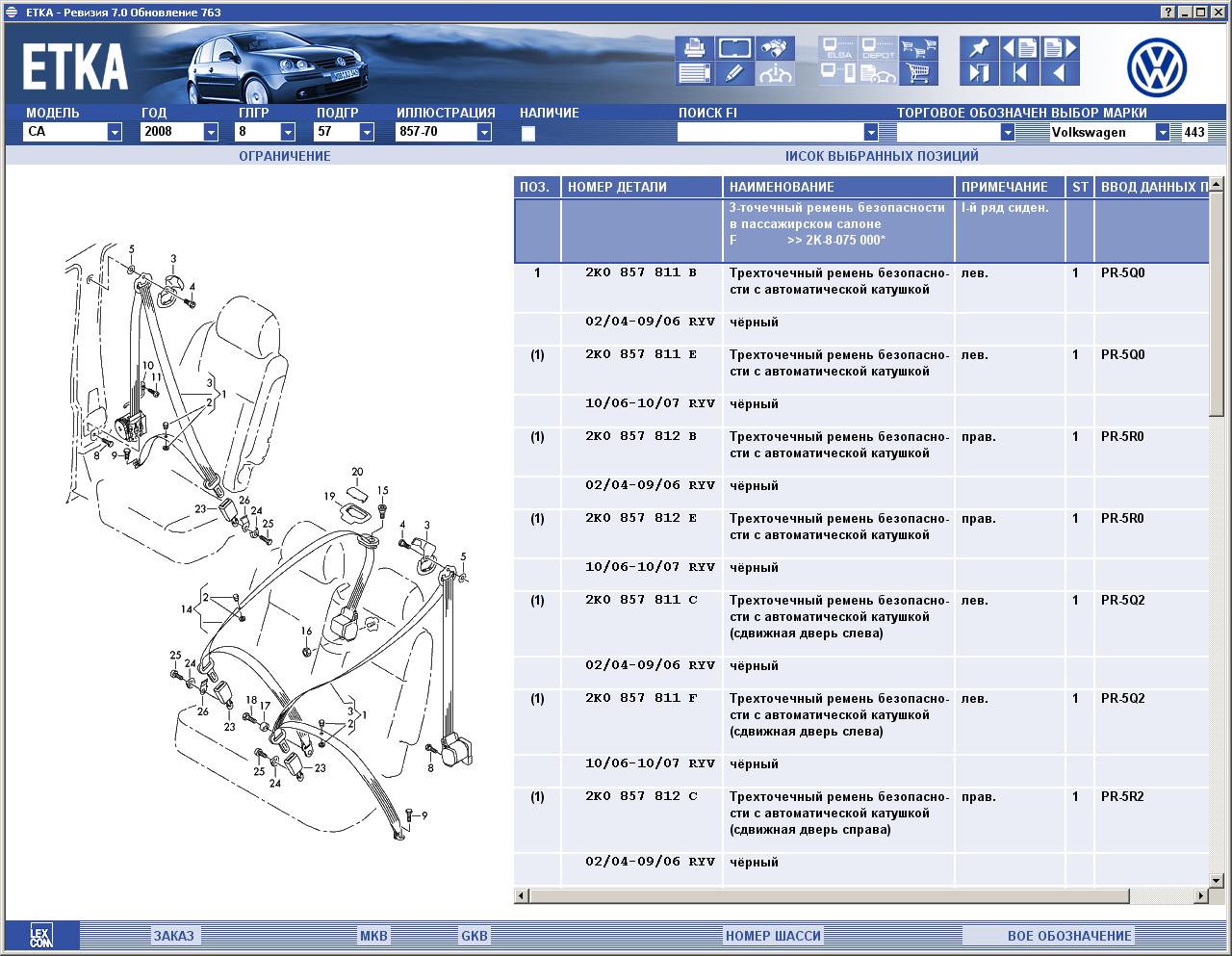Click the multiple shopping carts icon
This screenshot has width=1232, height=956.
point(918,48)
